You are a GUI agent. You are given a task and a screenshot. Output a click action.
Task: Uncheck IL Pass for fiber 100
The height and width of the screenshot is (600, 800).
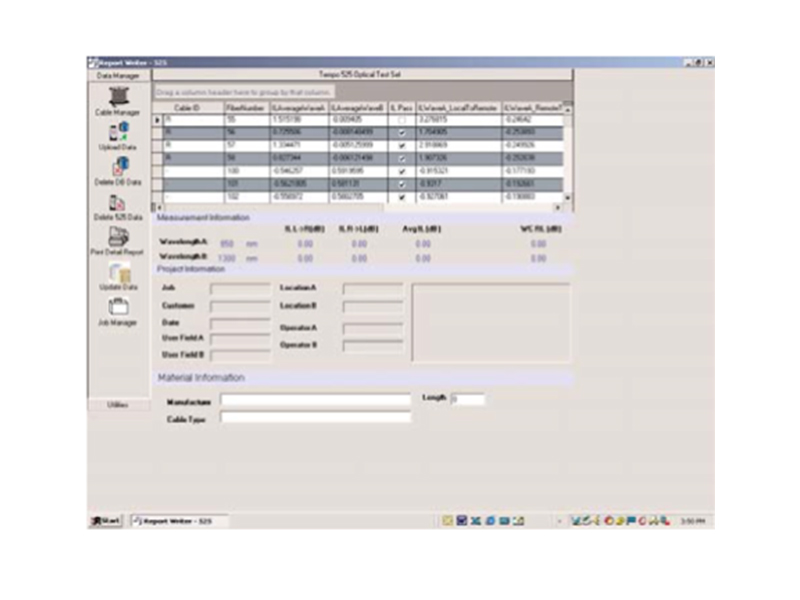tap(402, 171)
